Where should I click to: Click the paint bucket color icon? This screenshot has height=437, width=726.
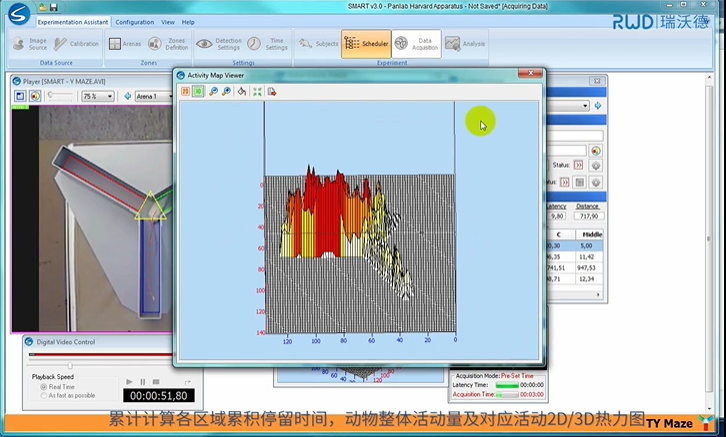click(x=242, y=92)
